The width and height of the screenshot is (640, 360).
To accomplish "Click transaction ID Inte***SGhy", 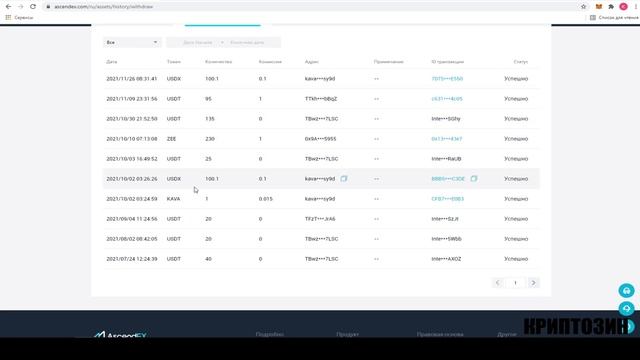I will (x=446, y=119).
